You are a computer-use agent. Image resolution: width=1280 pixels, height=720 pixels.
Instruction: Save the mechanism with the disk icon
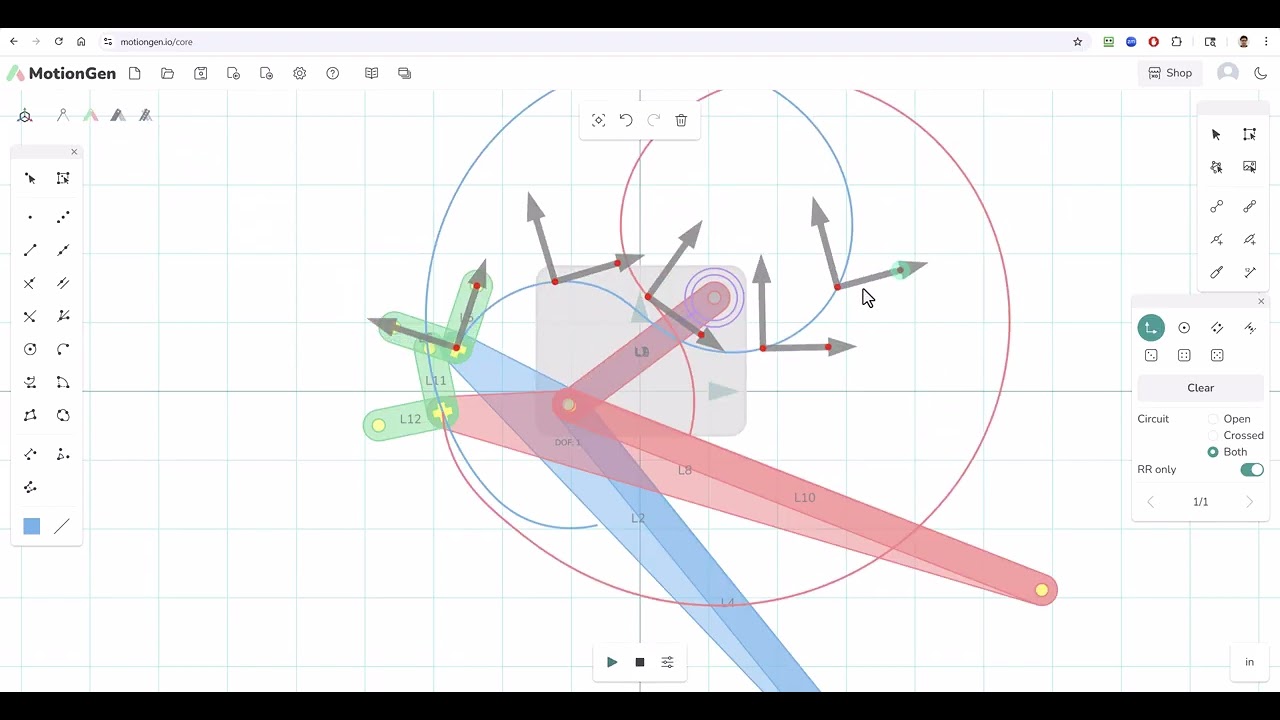201,73
